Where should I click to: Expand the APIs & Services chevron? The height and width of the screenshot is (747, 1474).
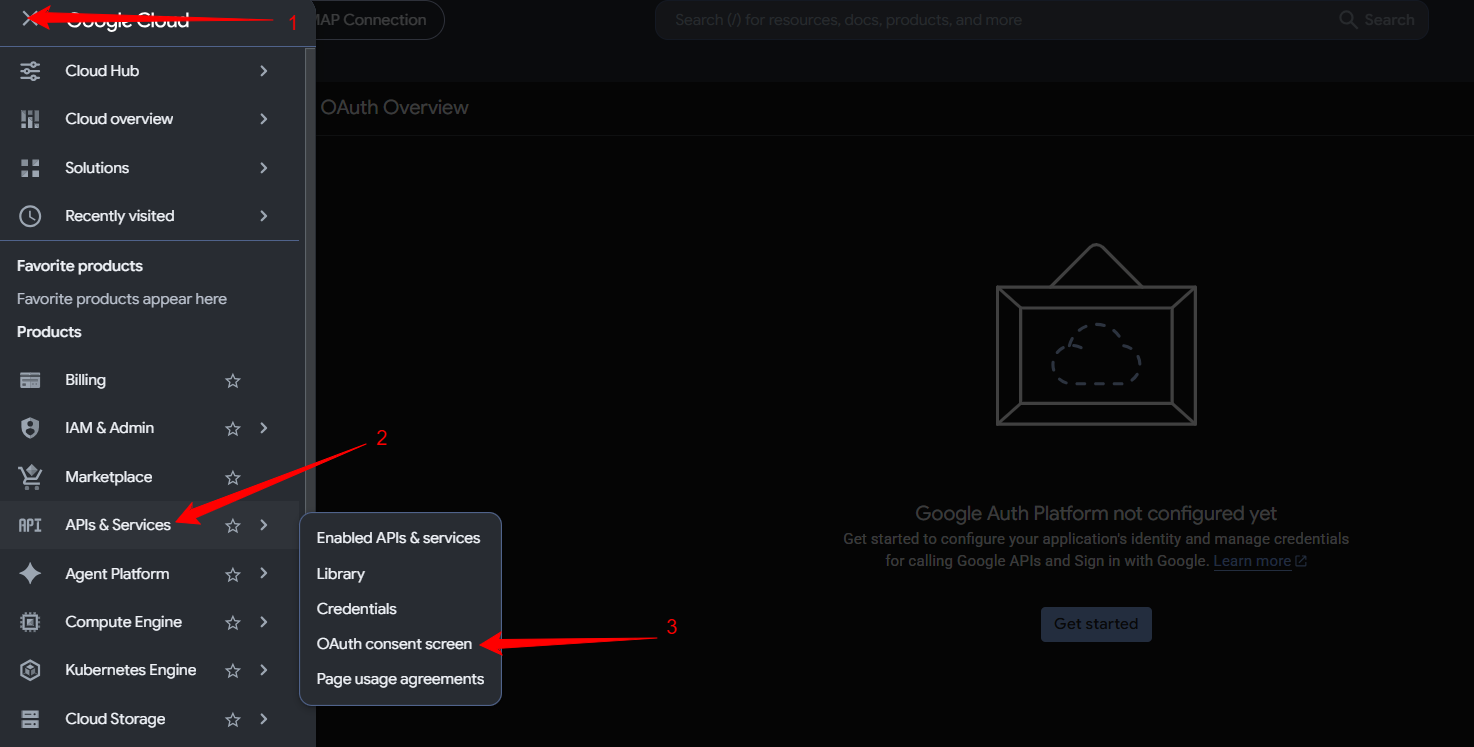(264, 525)
